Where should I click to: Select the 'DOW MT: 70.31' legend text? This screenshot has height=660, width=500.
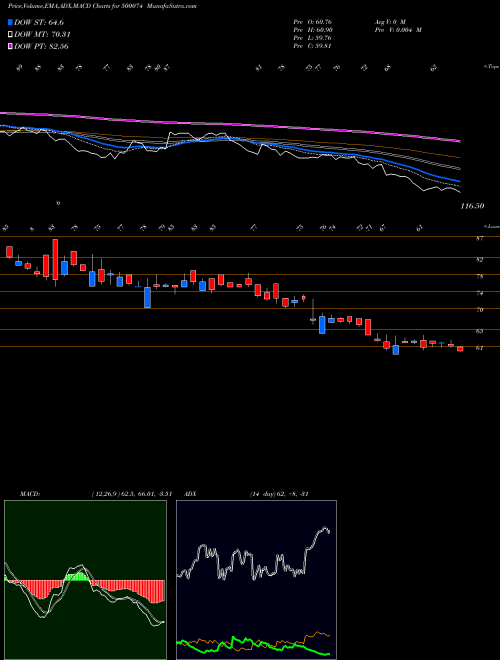[x=42, y=35]
